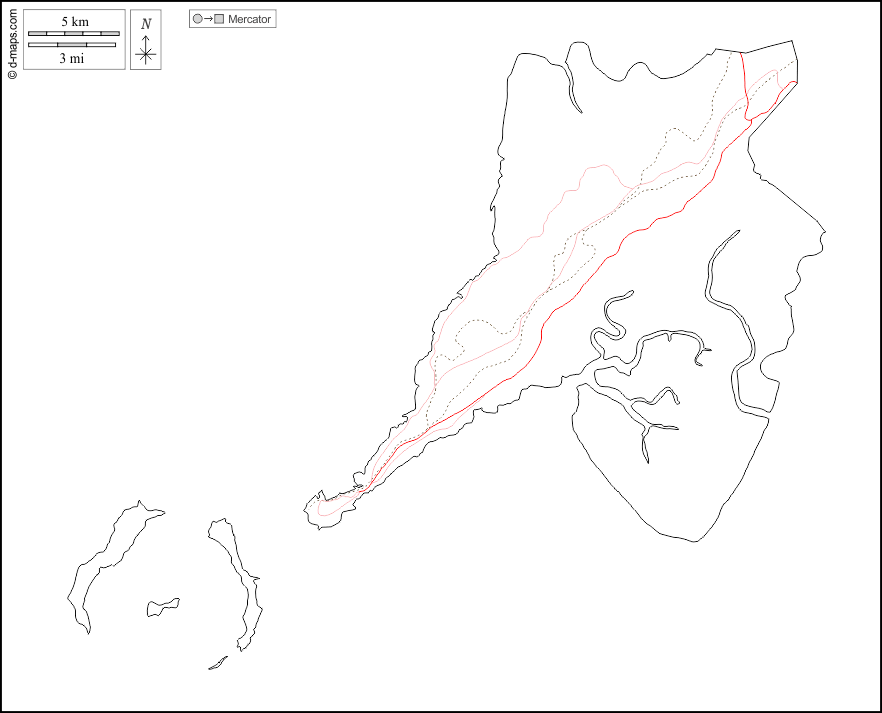Click the letter N above north arrow
This screenshot has width=882, height=713.
point(146,24)
